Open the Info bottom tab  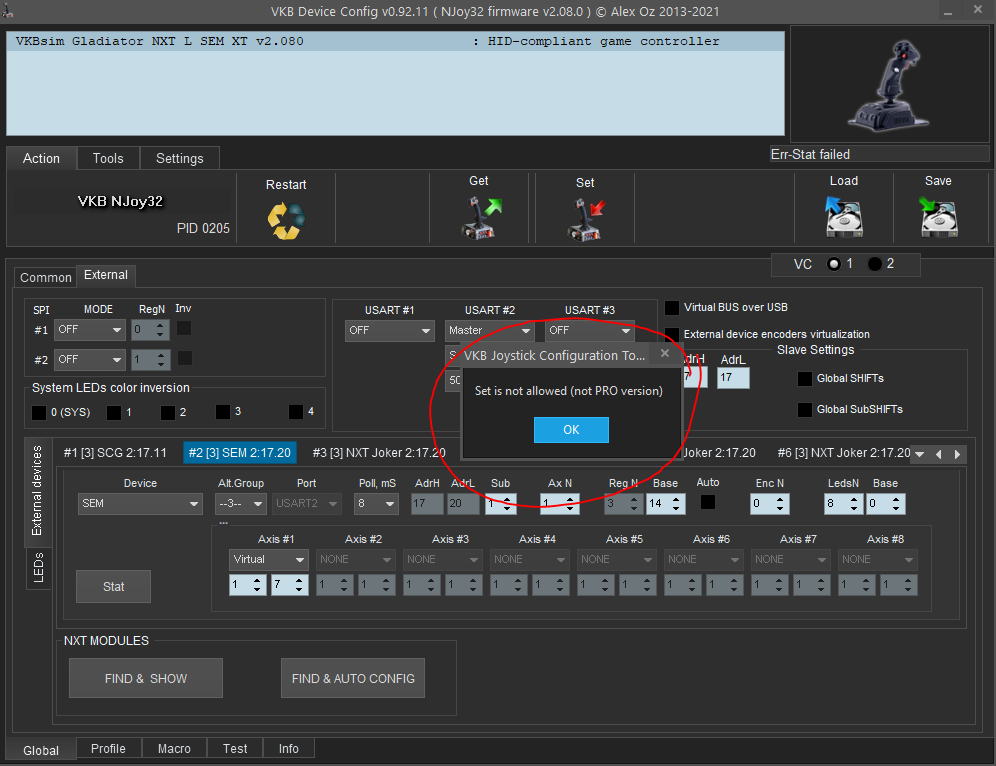(288, 748)
